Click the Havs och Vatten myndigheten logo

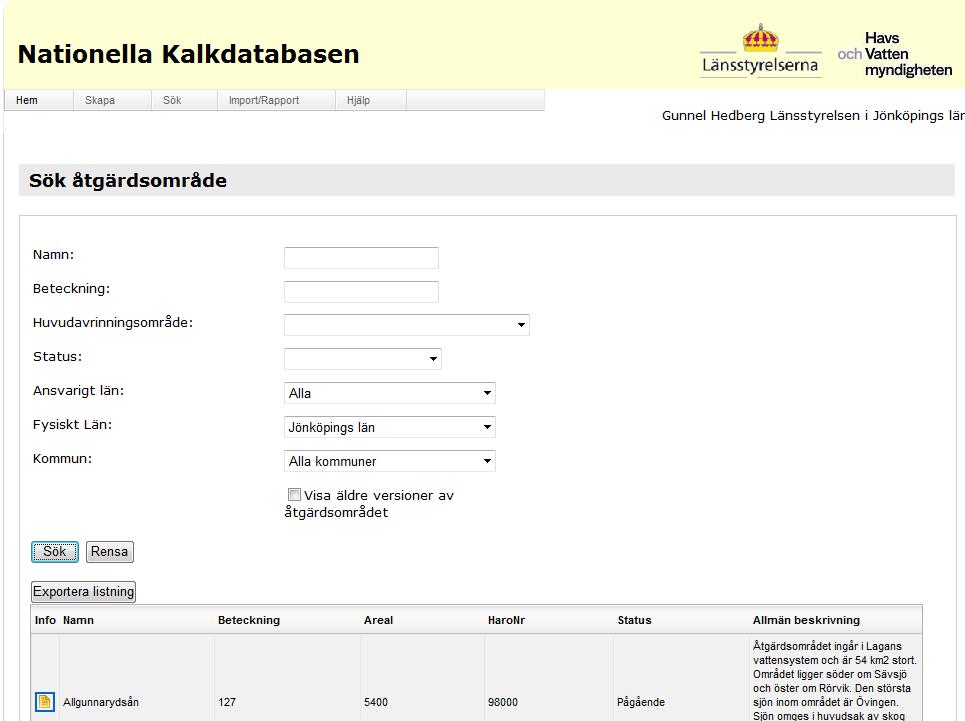click(x=894, y=54)
